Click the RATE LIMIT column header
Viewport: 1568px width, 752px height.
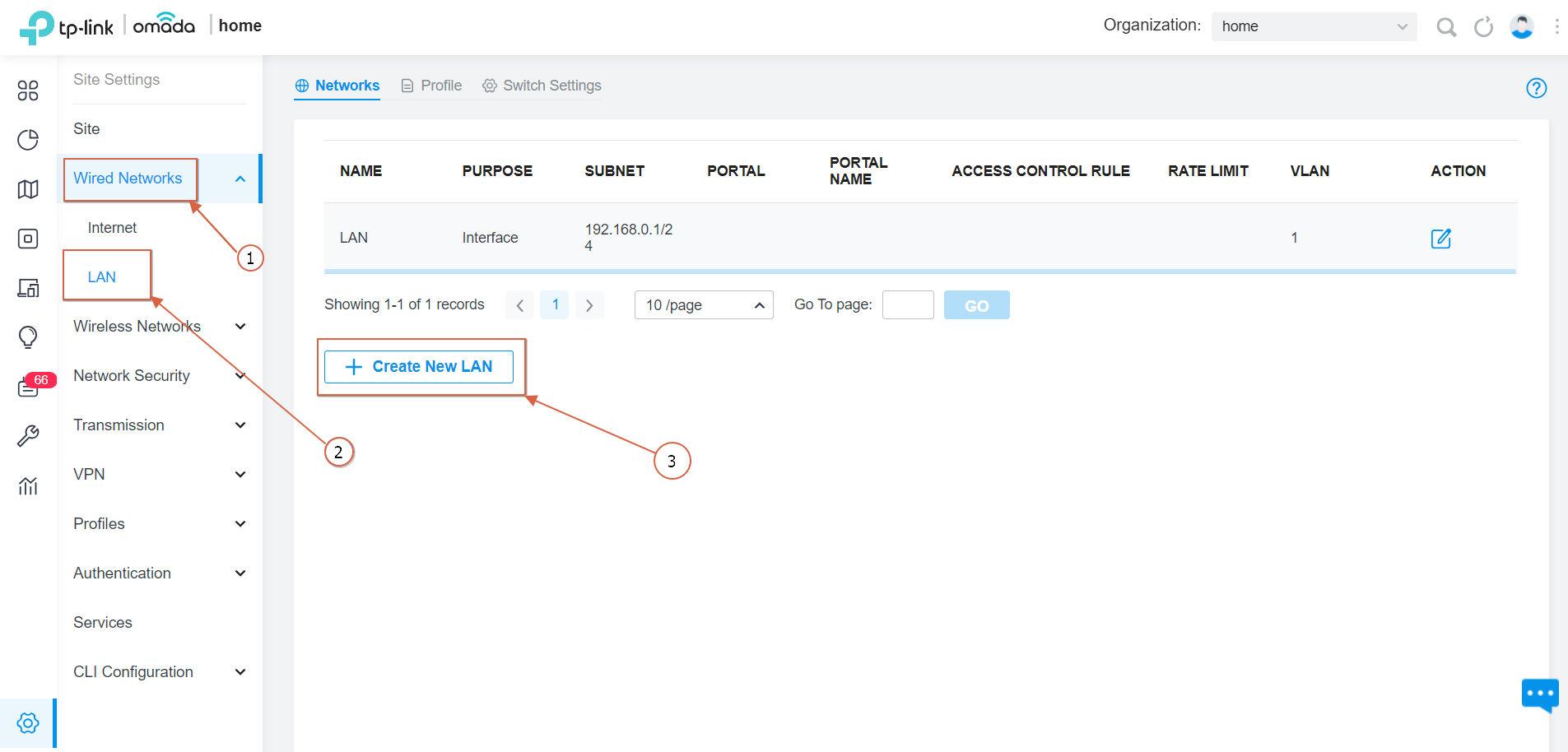tap(1208, 171)
